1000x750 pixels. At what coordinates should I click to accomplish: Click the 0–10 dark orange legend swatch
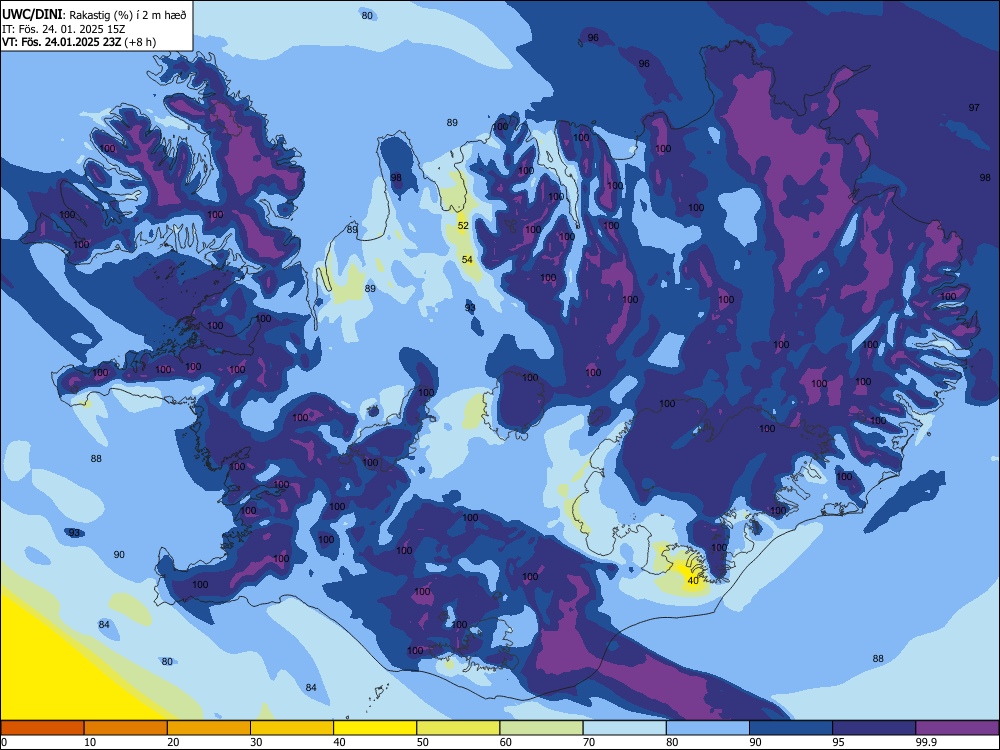click(42, 728)
